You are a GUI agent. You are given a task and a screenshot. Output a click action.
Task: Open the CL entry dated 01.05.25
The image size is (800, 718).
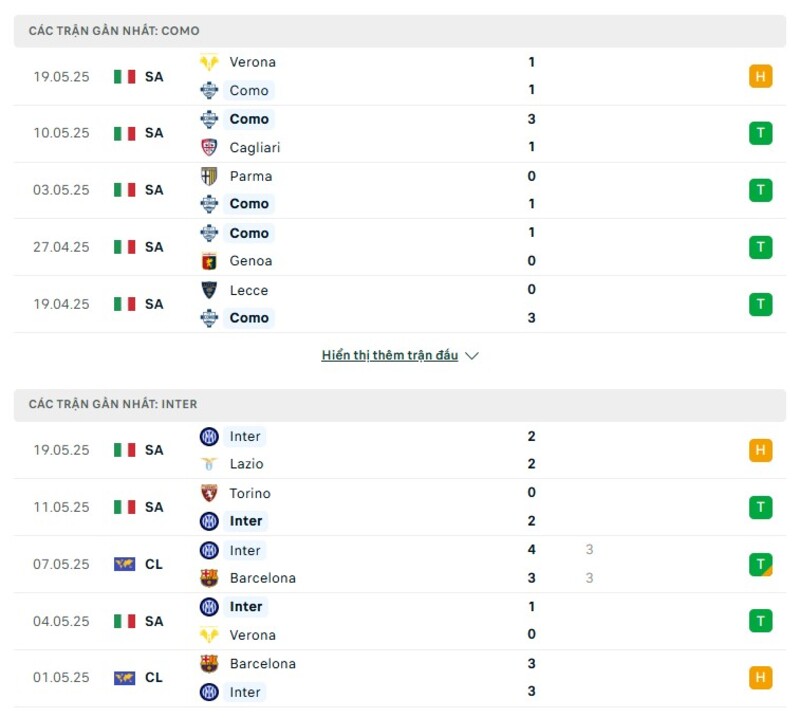pyautogui.click(x=400, y=677)
